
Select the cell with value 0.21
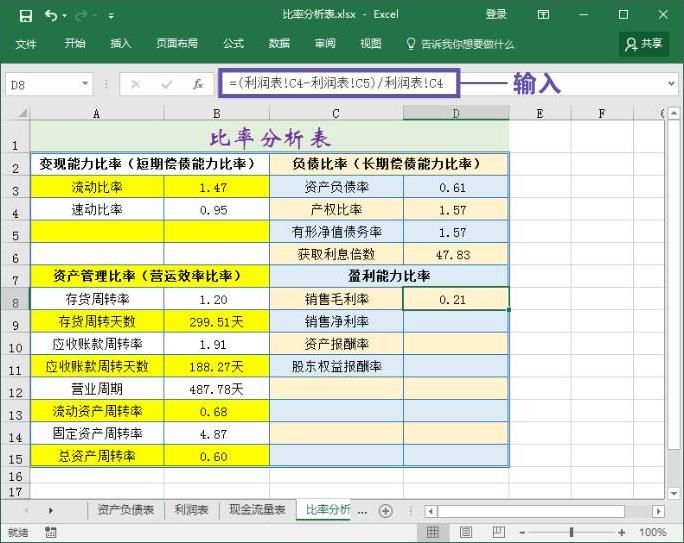456,299
